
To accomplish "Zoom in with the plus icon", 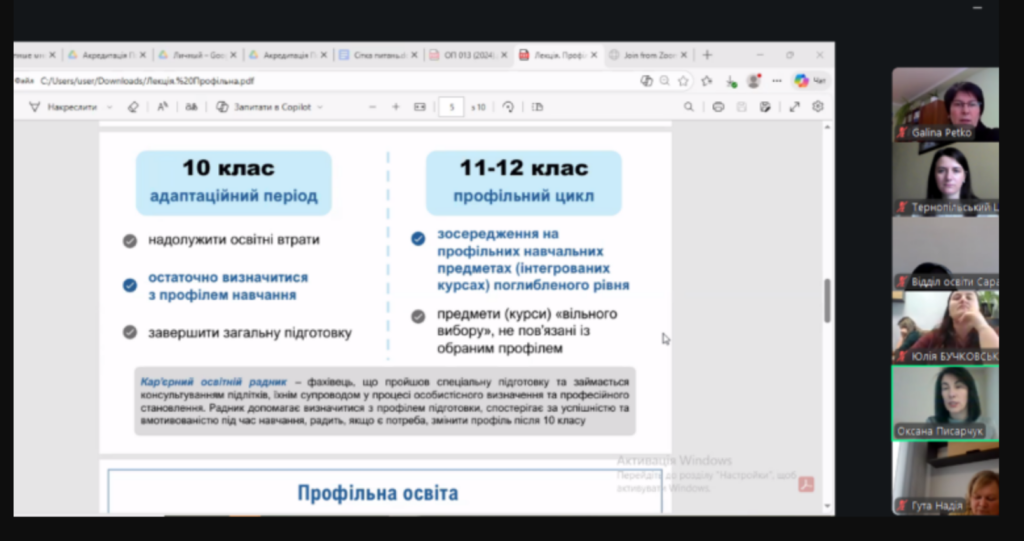I will tap(395, 107).
